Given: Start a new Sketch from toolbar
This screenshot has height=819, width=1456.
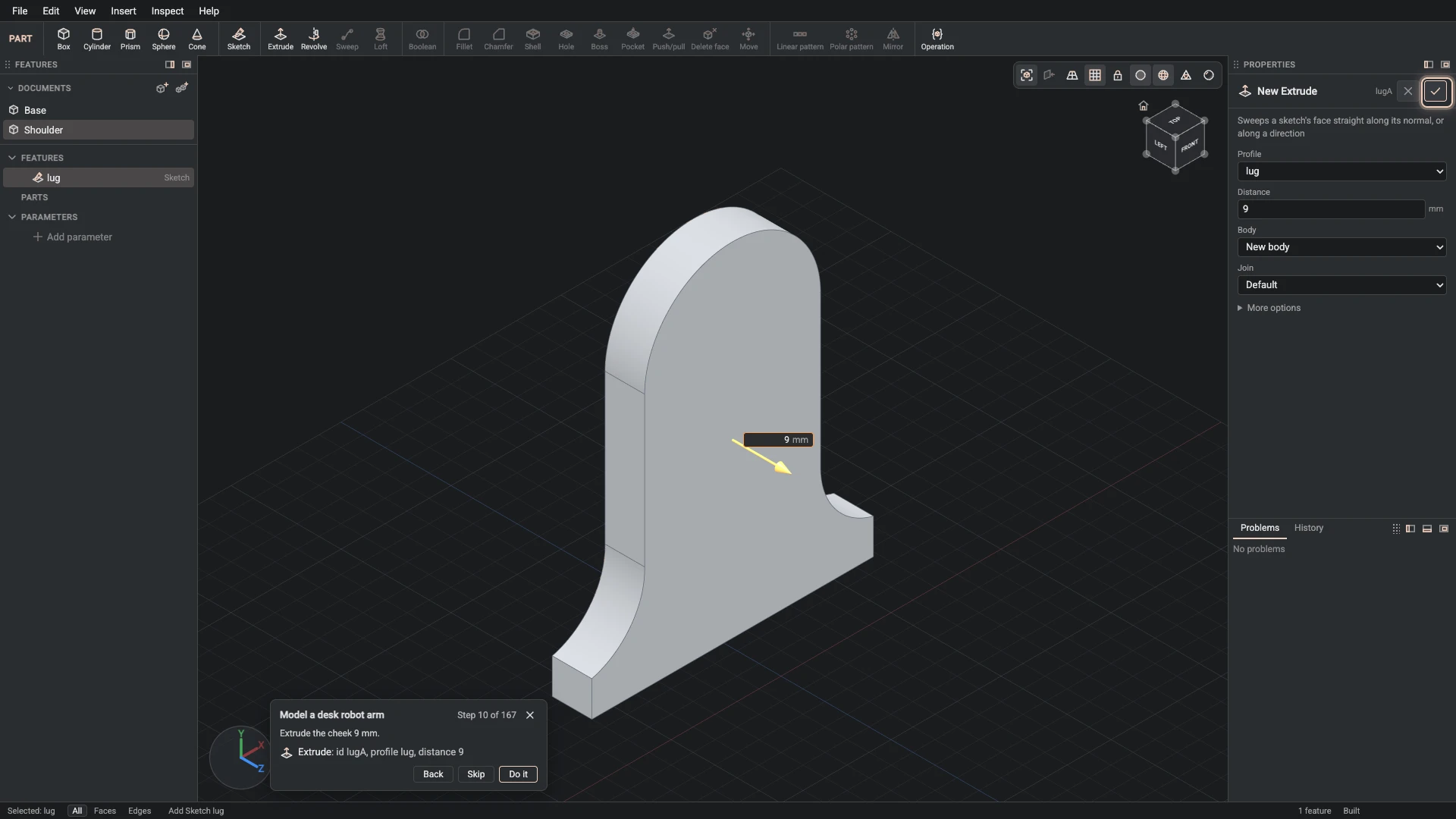Looking at the screenshot, I should click(239, 39).
